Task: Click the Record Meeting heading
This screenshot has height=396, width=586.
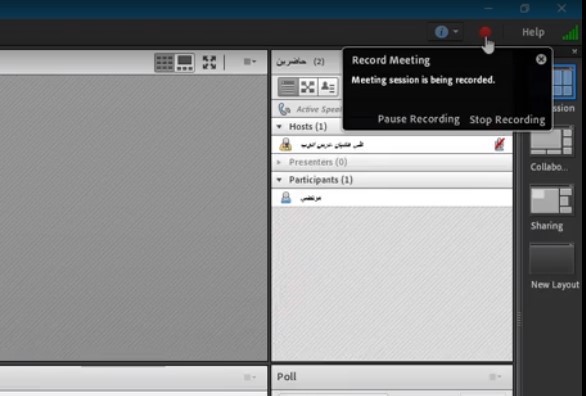Action: [x=391, y=61]
